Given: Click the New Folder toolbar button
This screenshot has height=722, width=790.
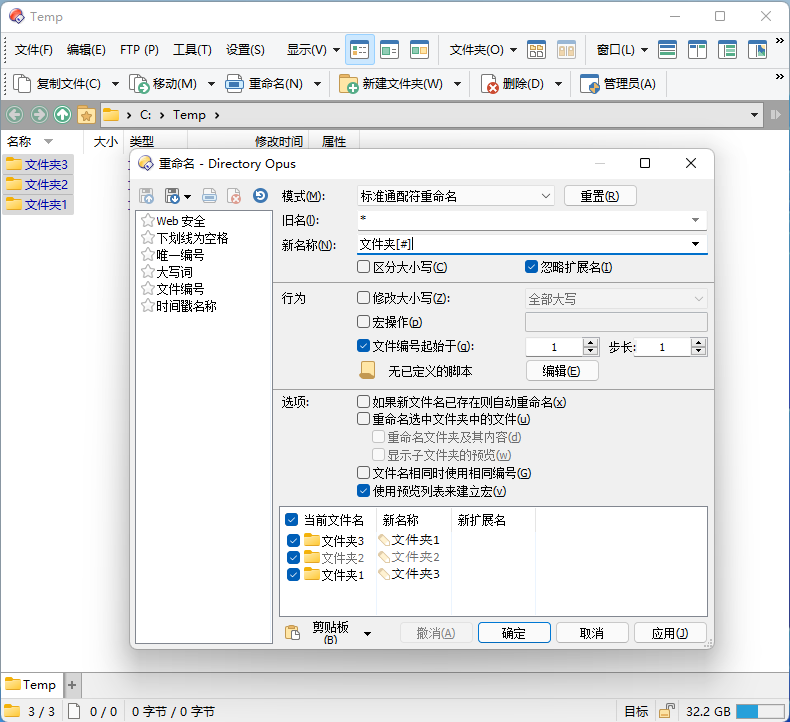Looking at the screenshot, I should click(391, 84).
